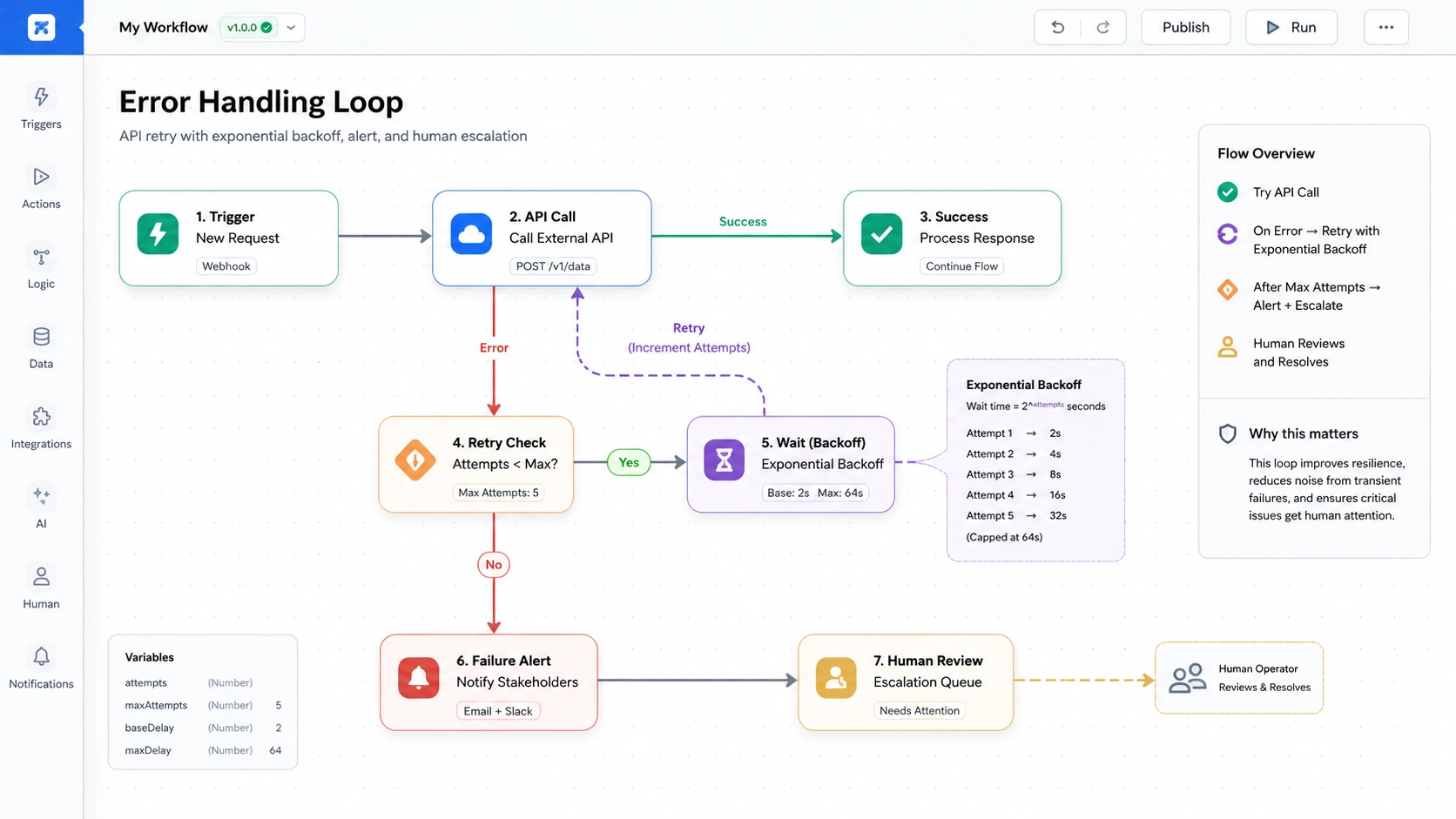Open the AI sidebar section
The width and height of the screenshot is (1456, 819).
(x=41, y=507)
